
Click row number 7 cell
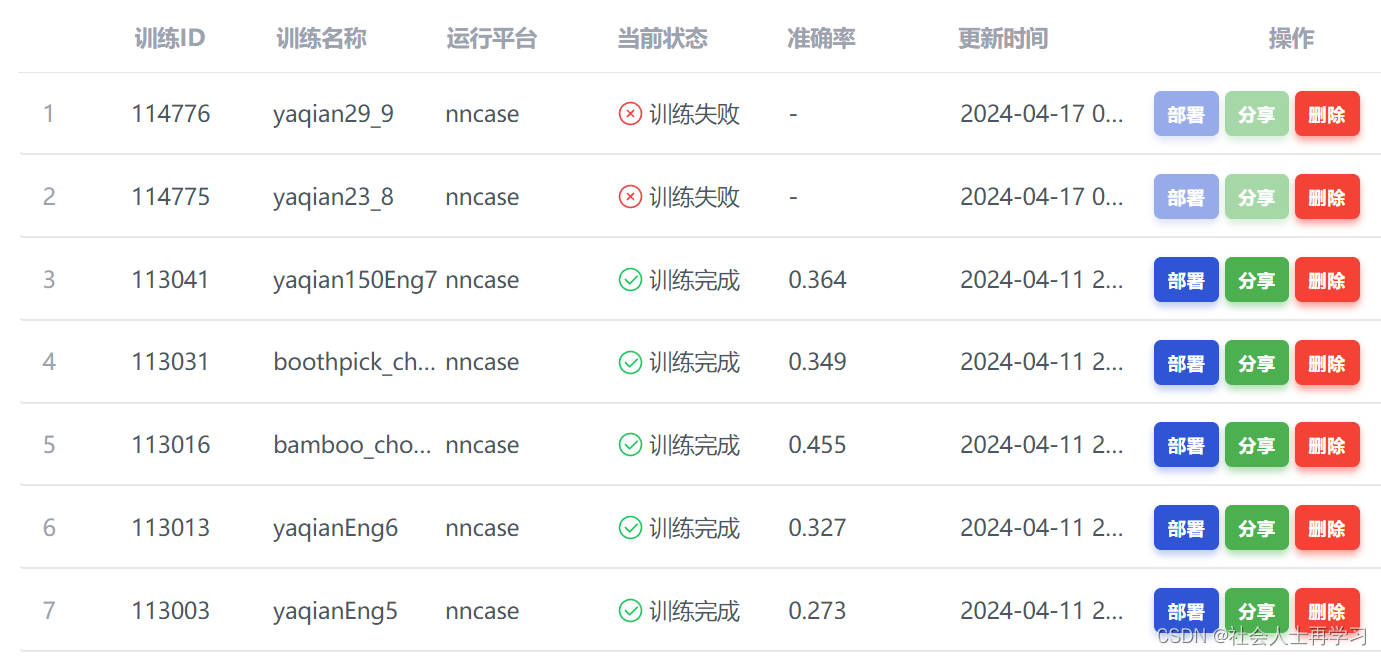(x=49, y=610)
